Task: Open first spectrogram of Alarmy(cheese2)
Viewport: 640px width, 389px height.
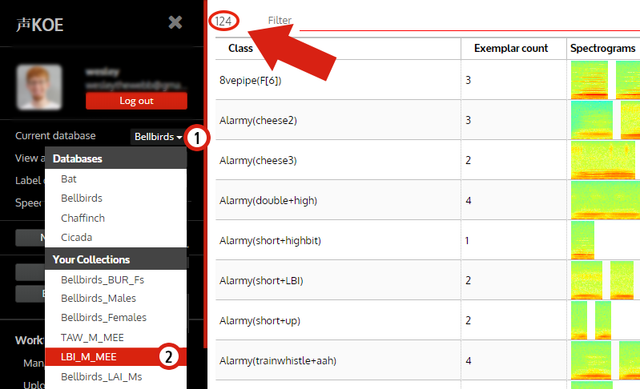Action: coord(592,120)
